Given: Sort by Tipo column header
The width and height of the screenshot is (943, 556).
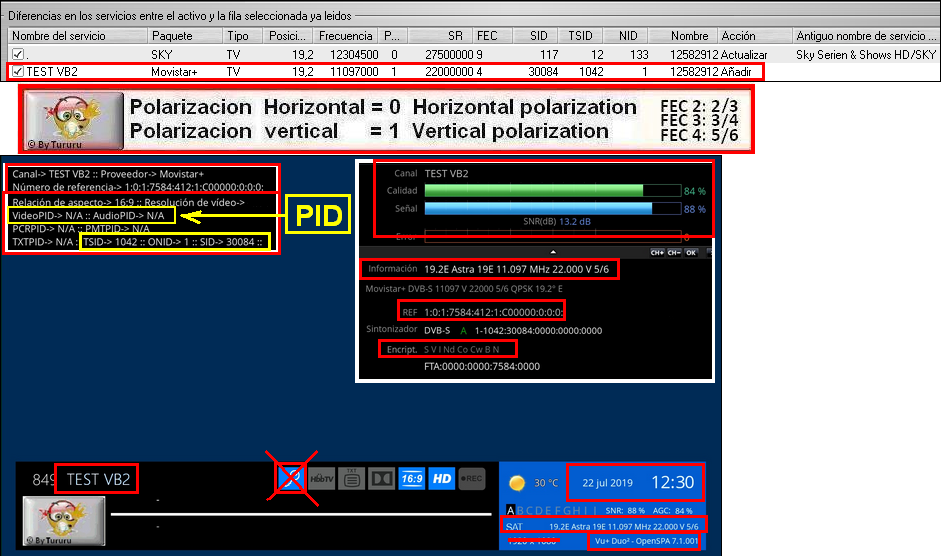Looking at the screenshot, I should (242, 36).
